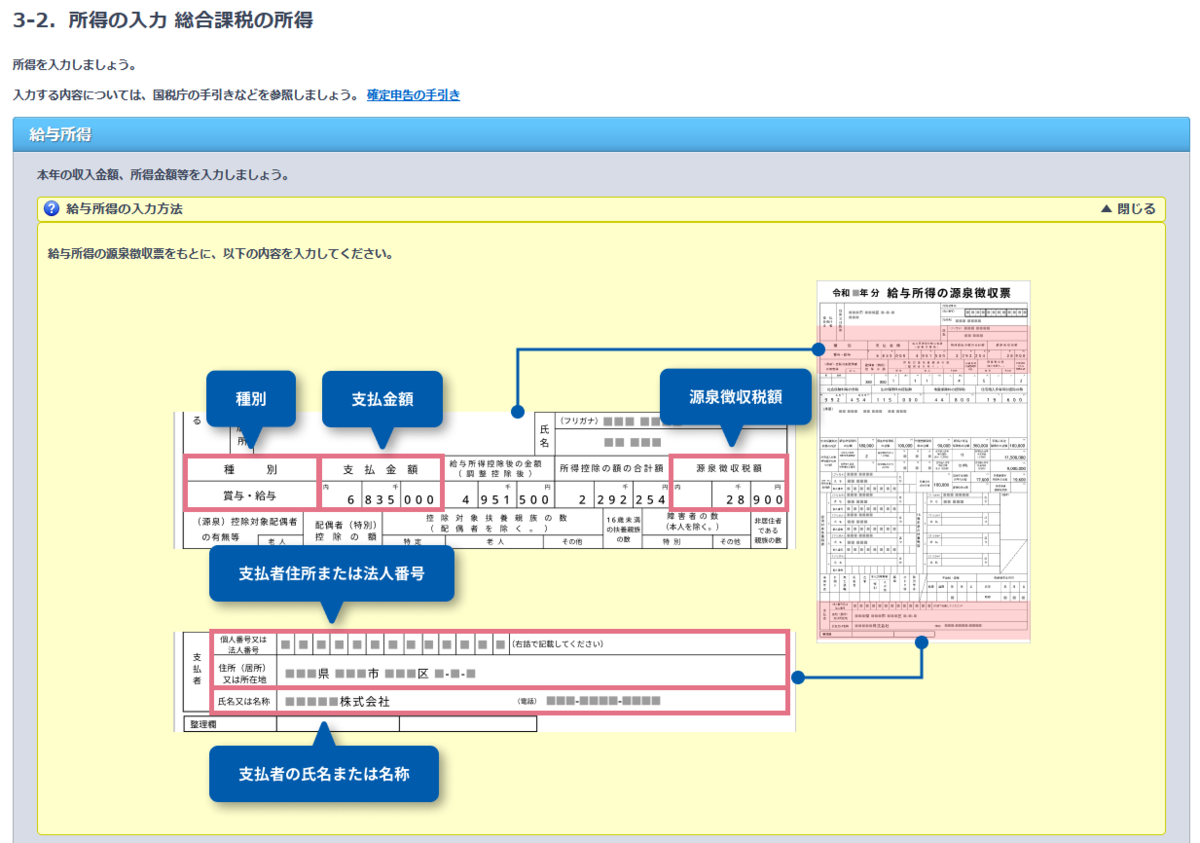The height and width of the screenshot is (843, 1200).
Task: Click the blue connector dot above the 氏名 field
Action: pos(517,410)
